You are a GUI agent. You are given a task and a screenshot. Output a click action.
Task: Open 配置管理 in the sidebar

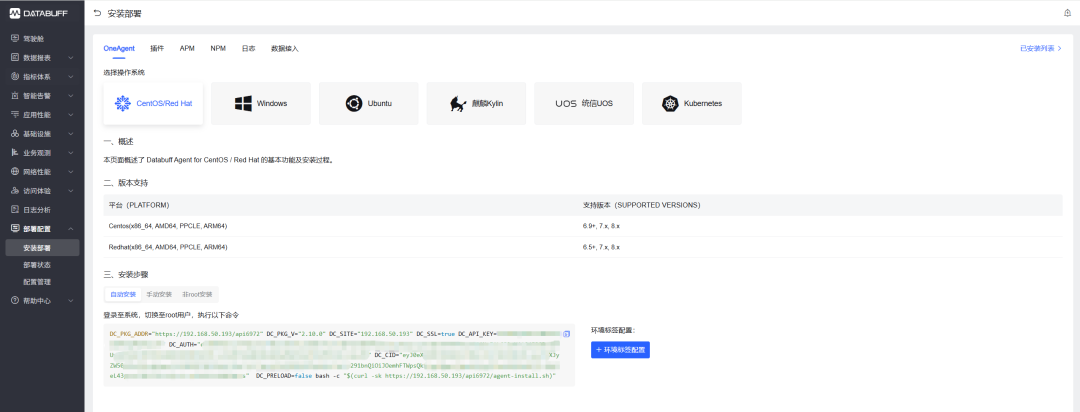pyautogui.click(x=37, y=282)
